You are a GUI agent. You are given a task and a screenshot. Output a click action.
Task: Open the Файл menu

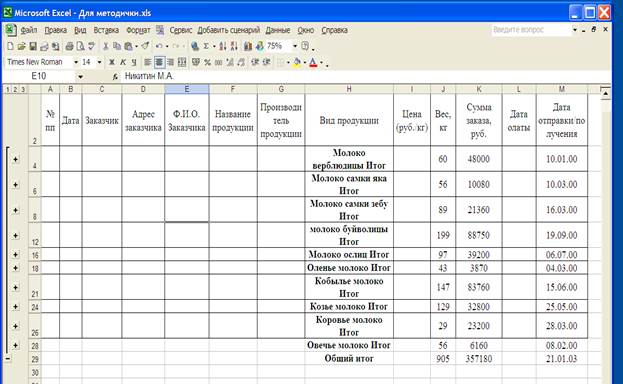click(29, 30)
